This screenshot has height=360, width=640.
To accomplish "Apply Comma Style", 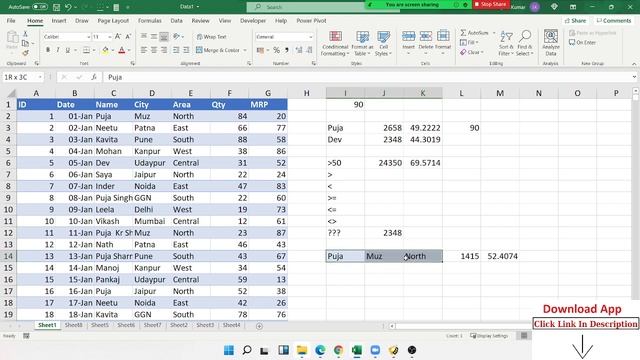I will pyautogui.click(x=287, y=50).
